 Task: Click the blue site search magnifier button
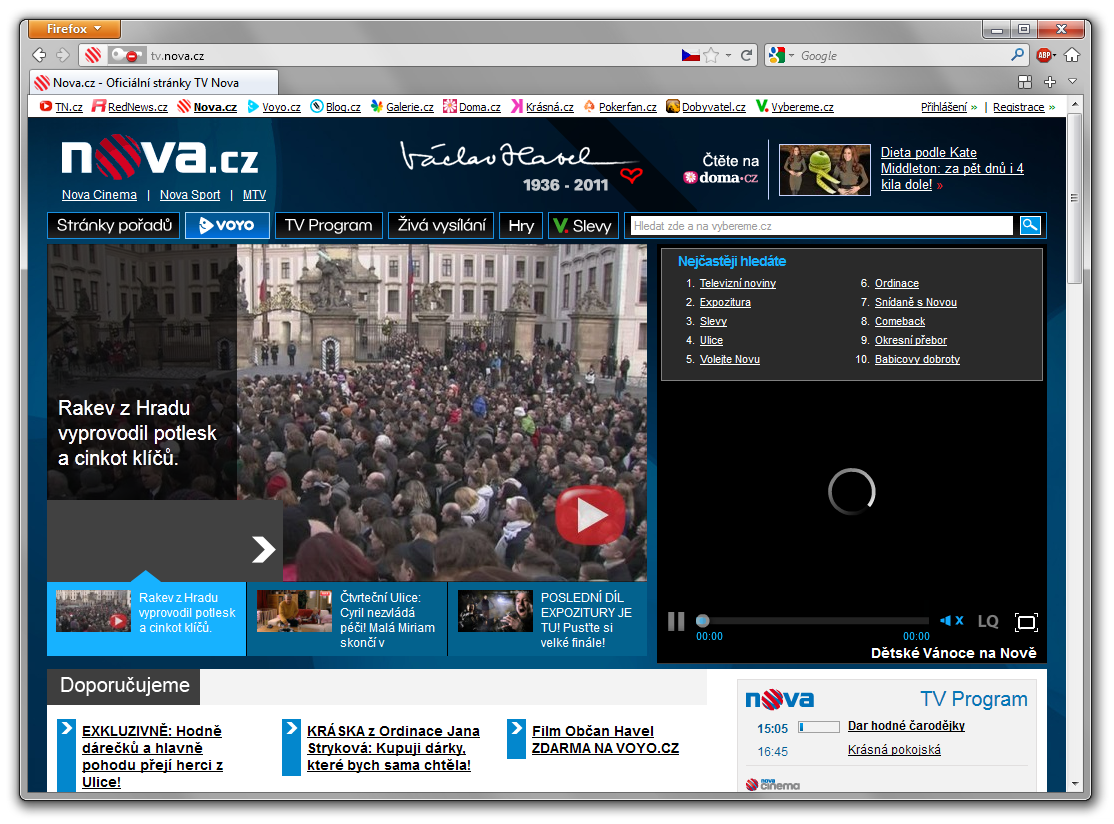[1030, 225]
